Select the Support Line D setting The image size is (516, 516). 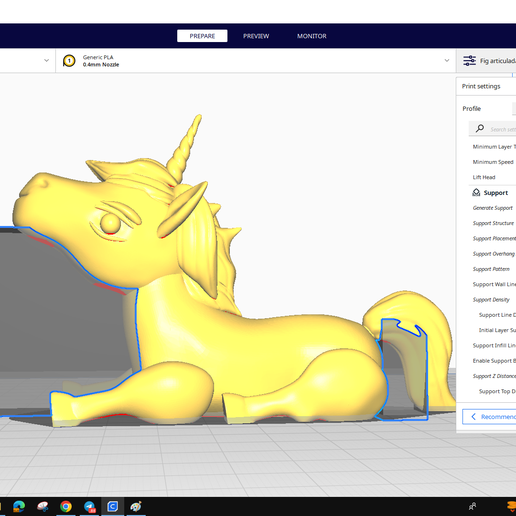pos(497,315)
